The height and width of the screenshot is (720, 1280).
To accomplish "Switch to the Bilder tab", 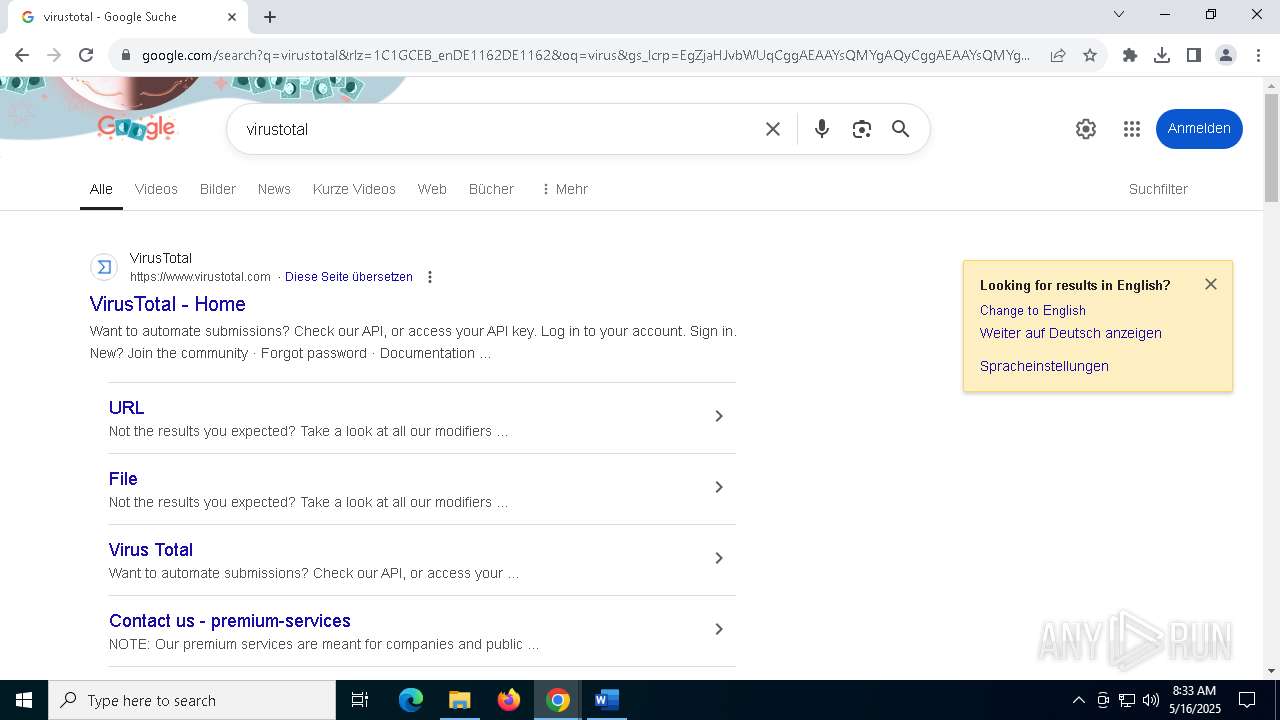I will tap(218, 189).
